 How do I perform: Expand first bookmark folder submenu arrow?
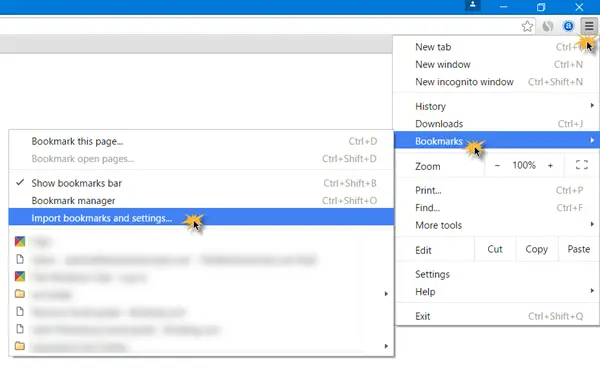386,294
